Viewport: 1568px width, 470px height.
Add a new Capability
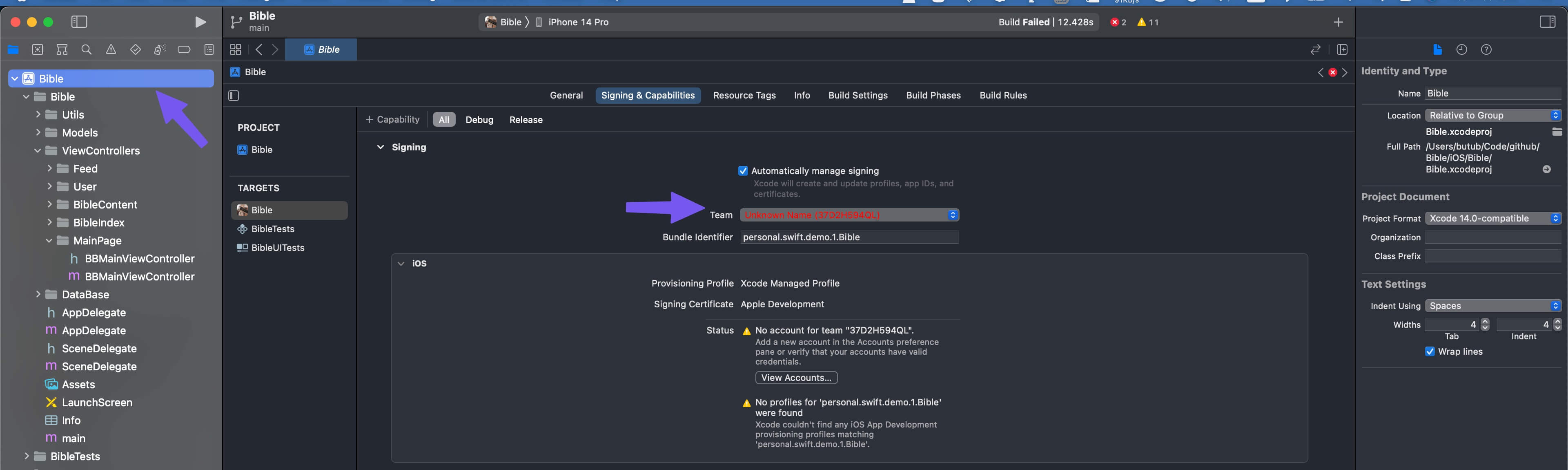pyautogui.click(x=392, y=119)
